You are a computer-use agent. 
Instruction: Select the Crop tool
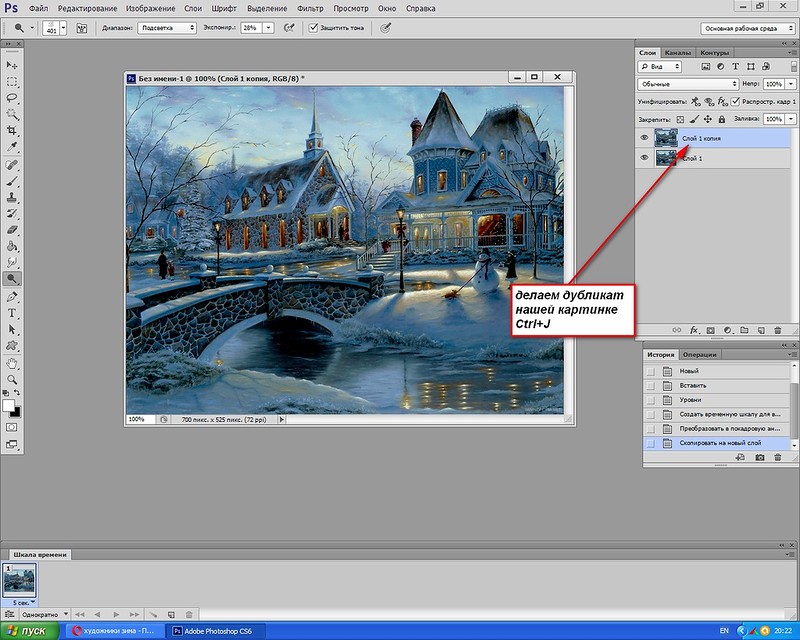coord(11,131)
